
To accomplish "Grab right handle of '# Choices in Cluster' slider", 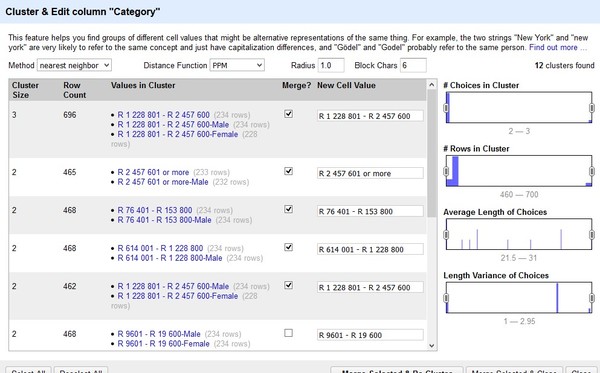I will point(592,108).
